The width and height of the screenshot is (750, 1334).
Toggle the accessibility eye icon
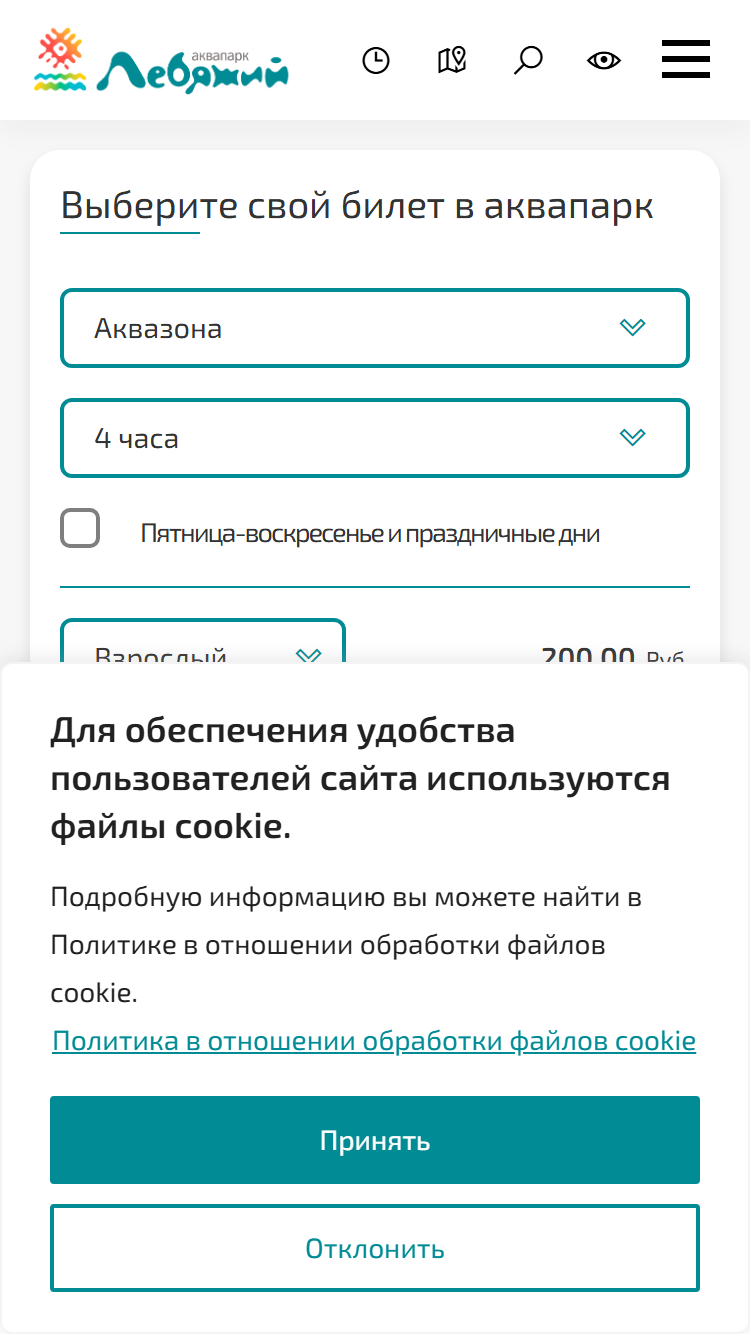(x=604, y=61)
